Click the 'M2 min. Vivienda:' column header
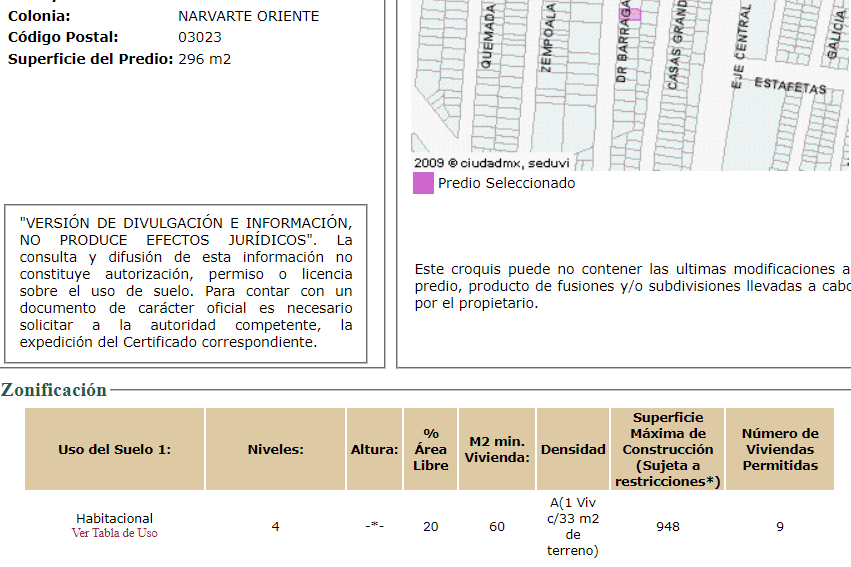The image size is (851, 567). pyautogui.click(x=497, y=449)
